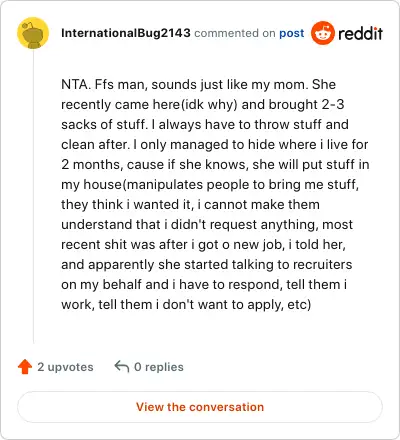Image resolution: width=400 pixels, height=440 pixels.
Task: Select the "0 replies" count label
Action: [x=159, y=367]
